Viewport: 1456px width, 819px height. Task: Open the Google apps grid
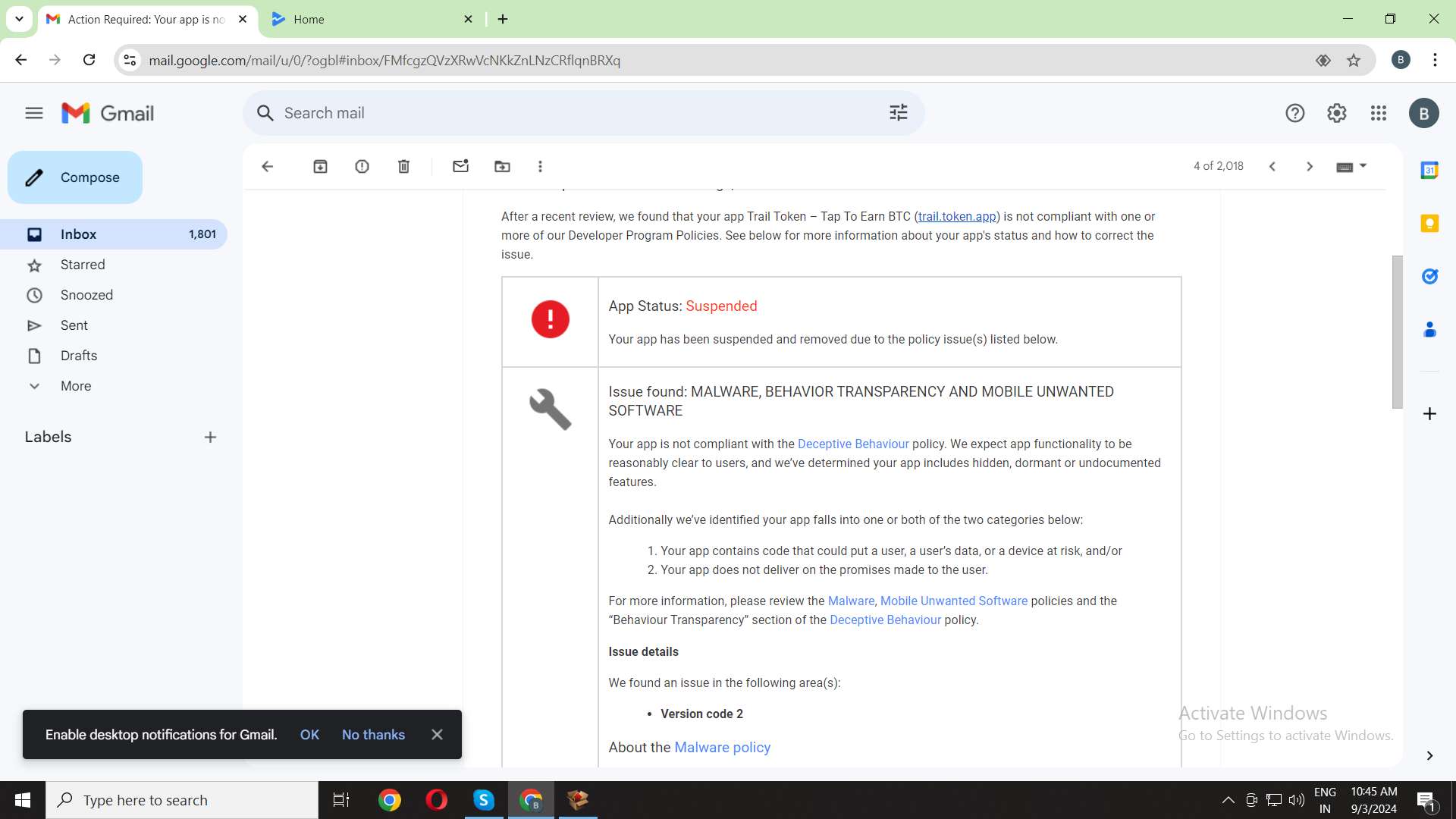pyautogui.click(x=1379, y=113)
